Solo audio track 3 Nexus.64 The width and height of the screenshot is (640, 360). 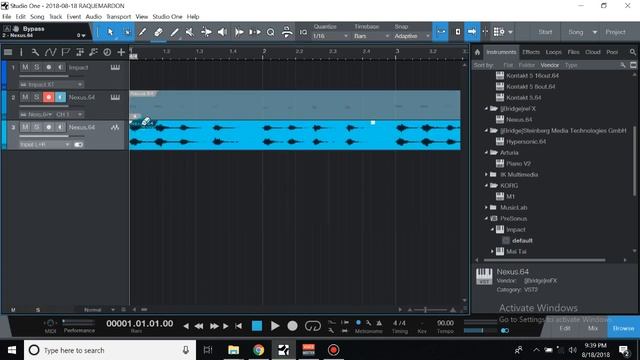click(x=36, y=127)
